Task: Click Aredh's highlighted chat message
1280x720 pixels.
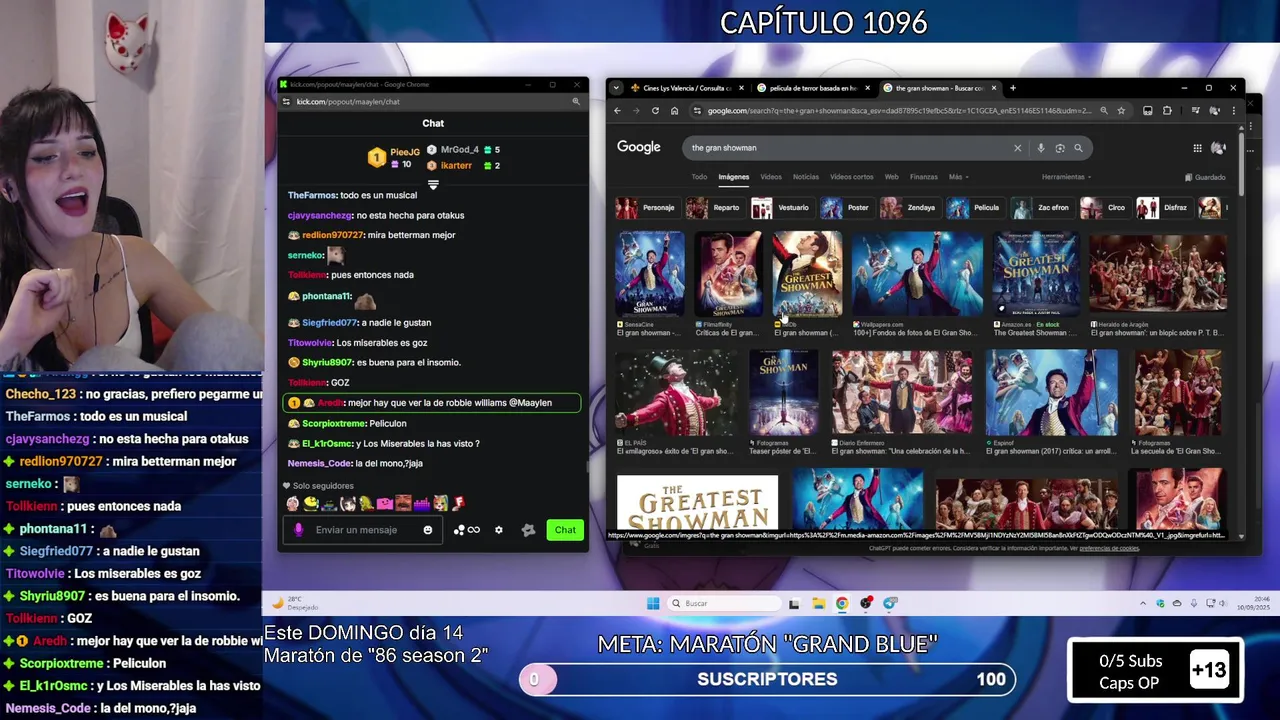Action: [432, 403]
